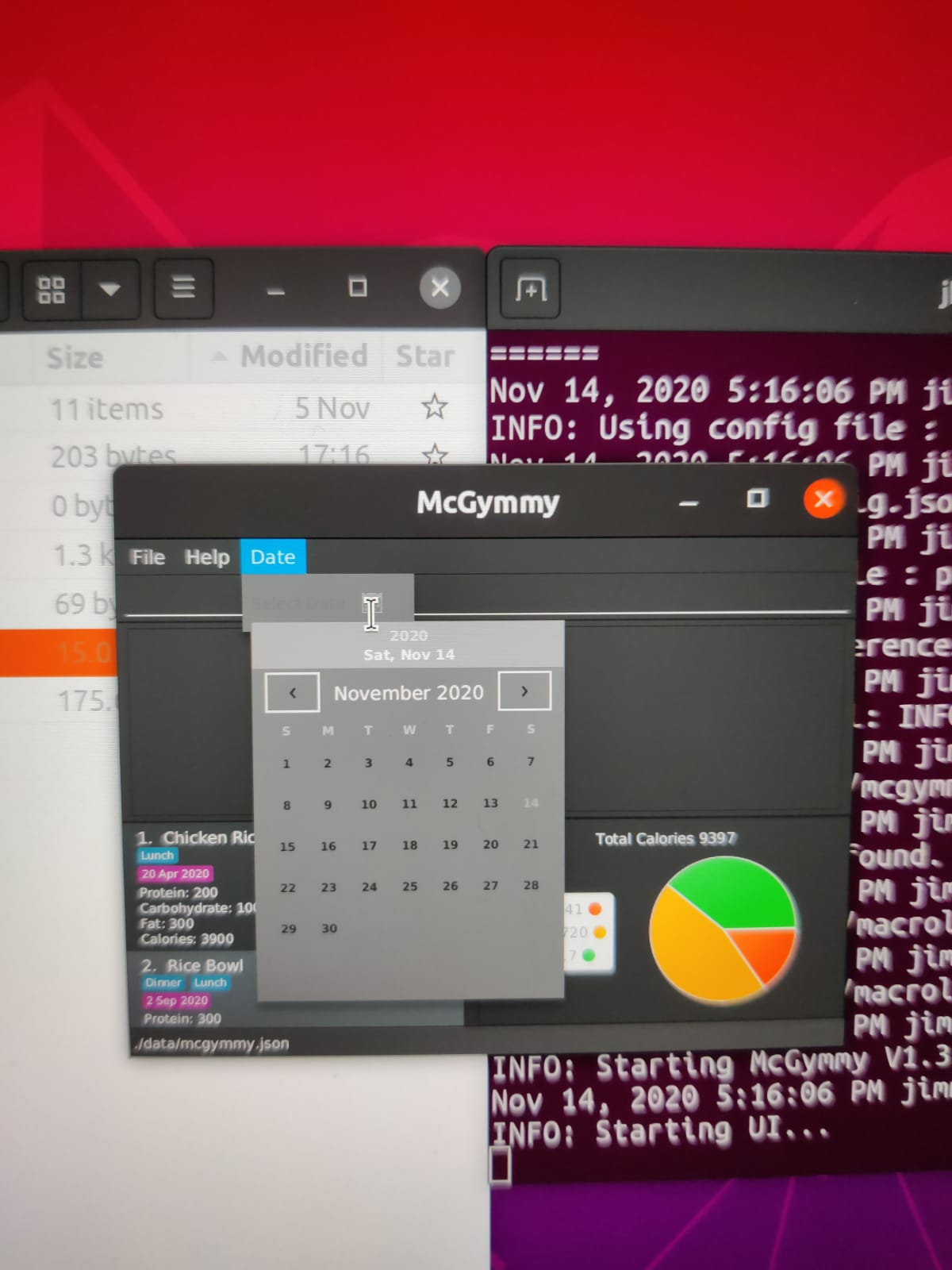Select November 4 in the calendar
The image size is (952, 1270).
point(409,762)
